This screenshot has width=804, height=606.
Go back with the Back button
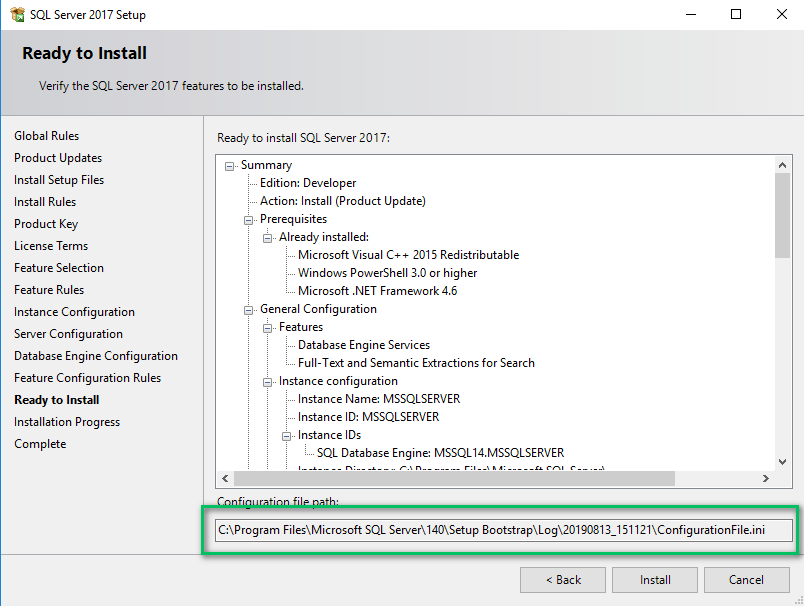tap(563, 580)
